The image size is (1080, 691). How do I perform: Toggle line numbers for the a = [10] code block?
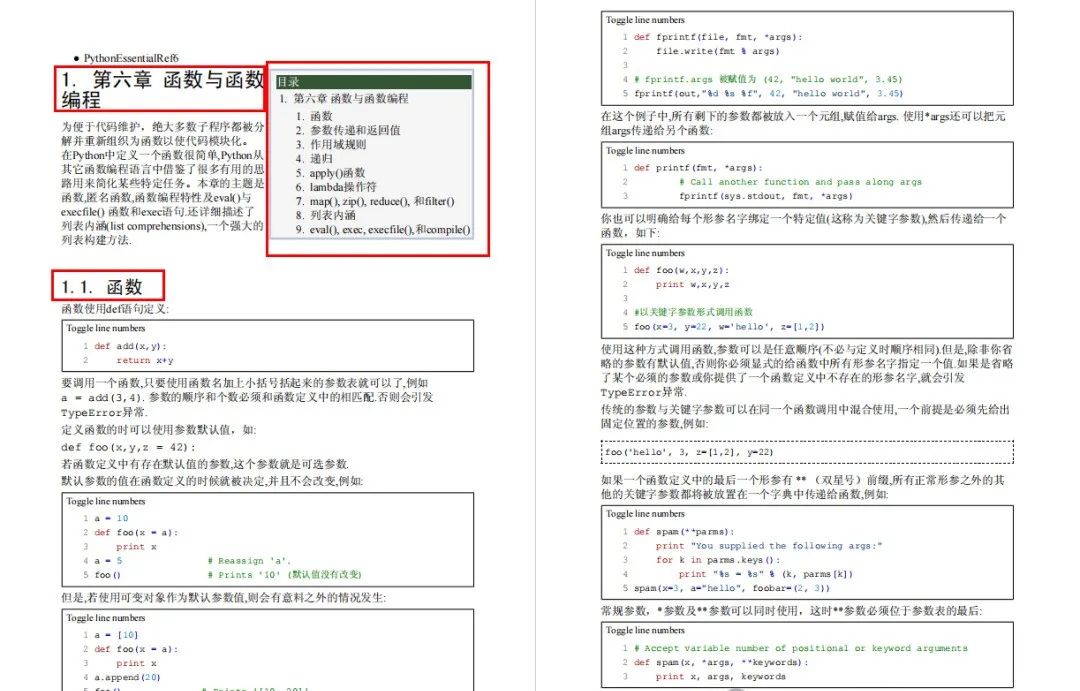[x=105, y=617]
